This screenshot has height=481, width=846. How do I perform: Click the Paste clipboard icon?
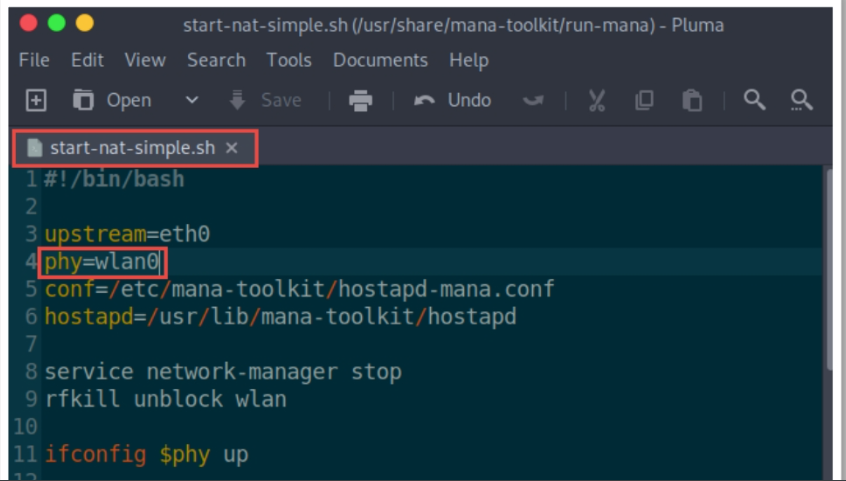[x=691, y=100]
